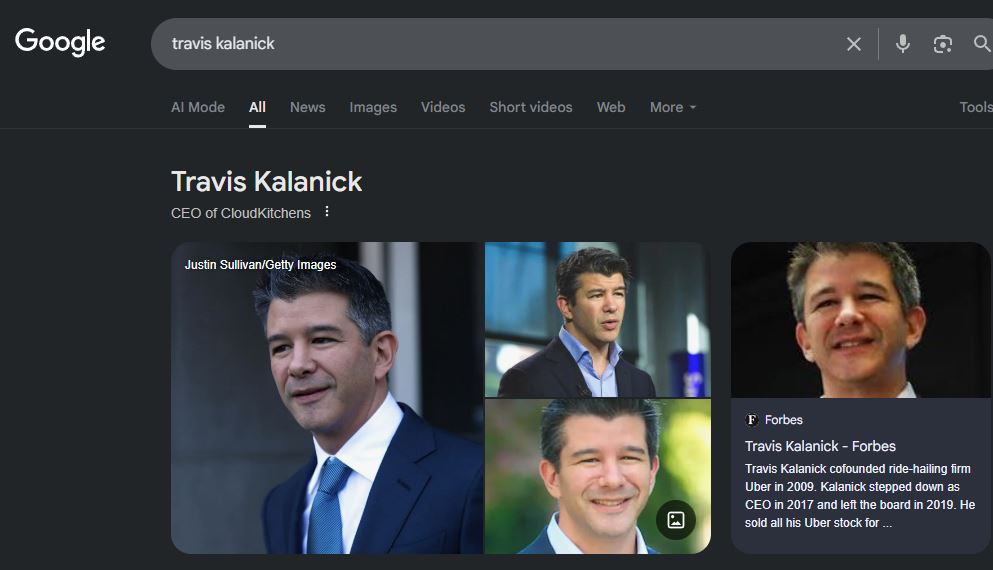The height and width of the screenshot is (570, 993).
Task: Click the Forbes article snippet text
Action: [860, 496]
